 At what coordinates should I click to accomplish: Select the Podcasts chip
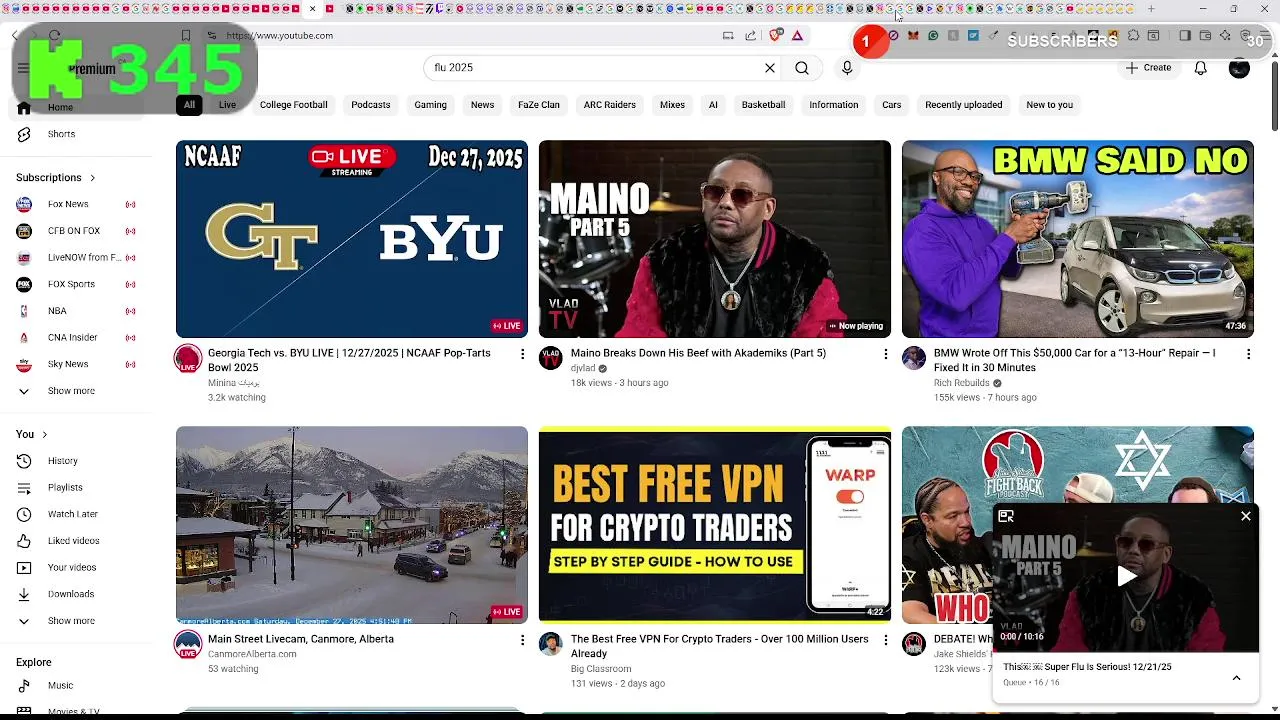tap(371, 105)
